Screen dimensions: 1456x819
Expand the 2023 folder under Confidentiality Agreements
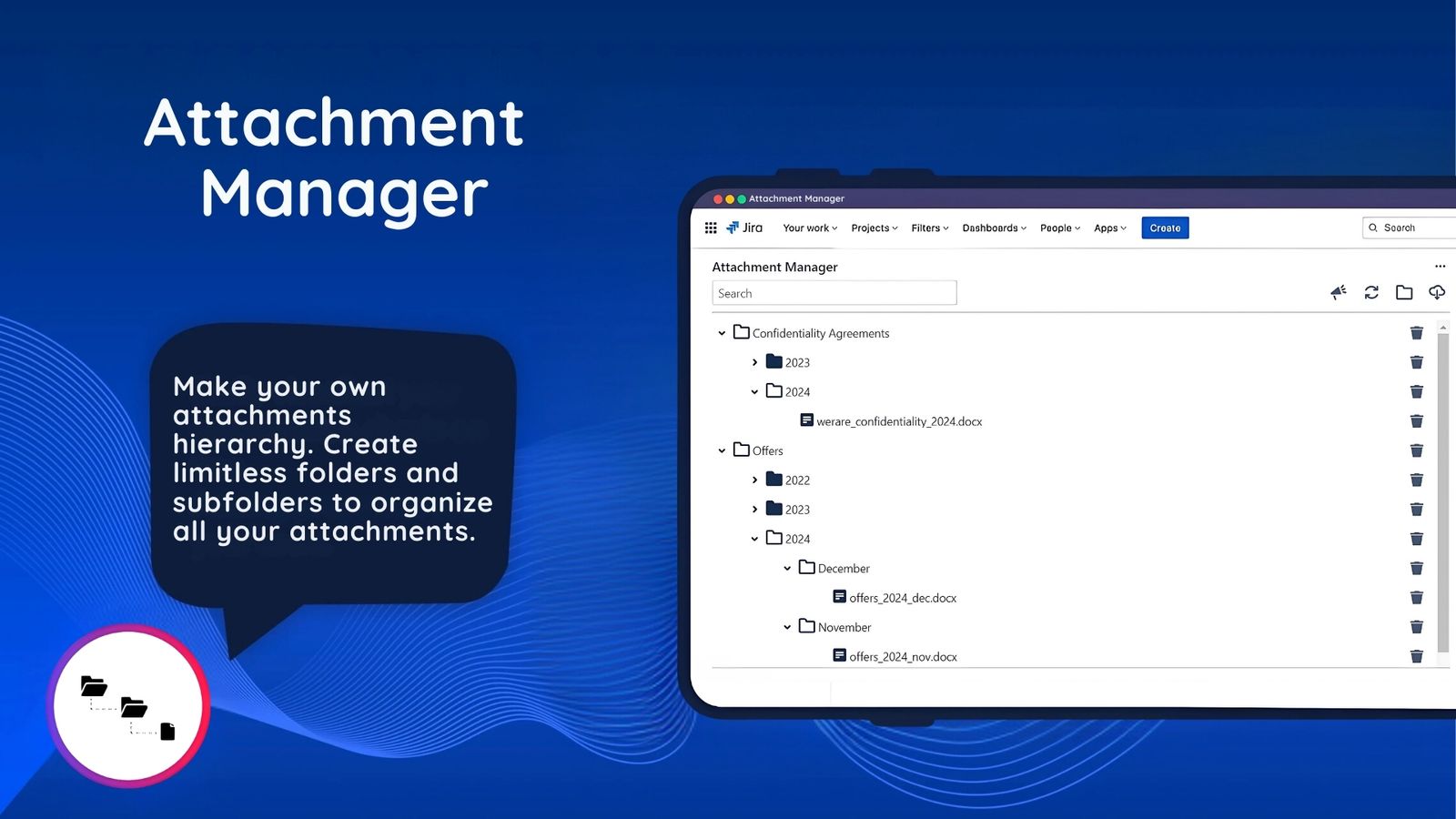tap(754, 362)
